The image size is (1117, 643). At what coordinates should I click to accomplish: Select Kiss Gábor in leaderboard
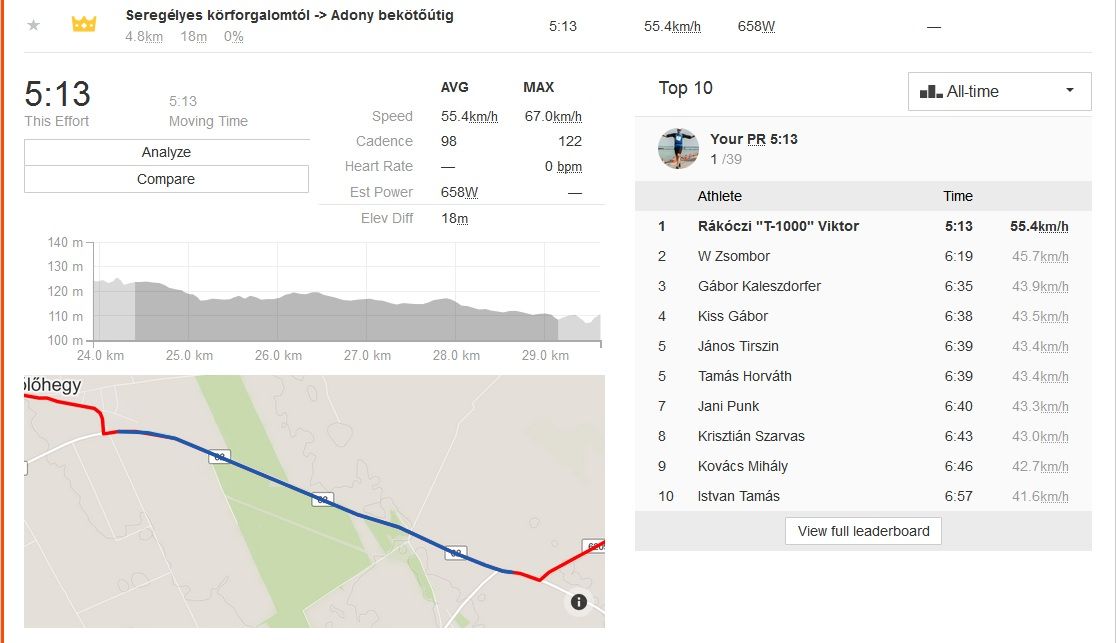pyautogui.click(x=733, y=316)
